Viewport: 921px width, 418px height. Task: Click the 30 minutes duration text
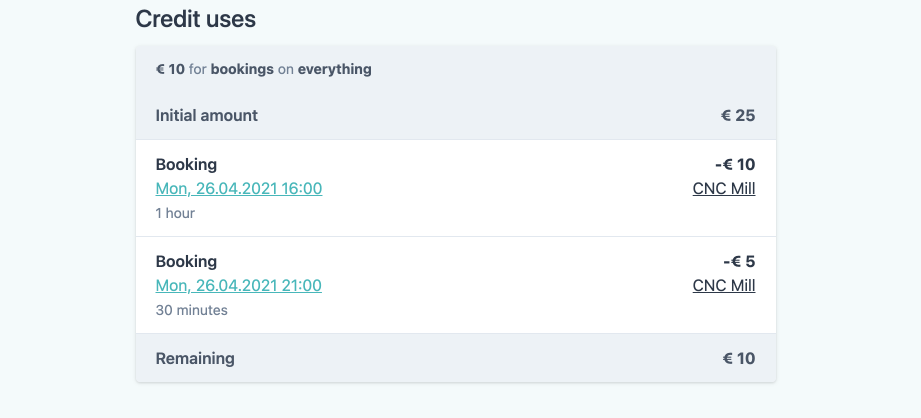(191, 310)
